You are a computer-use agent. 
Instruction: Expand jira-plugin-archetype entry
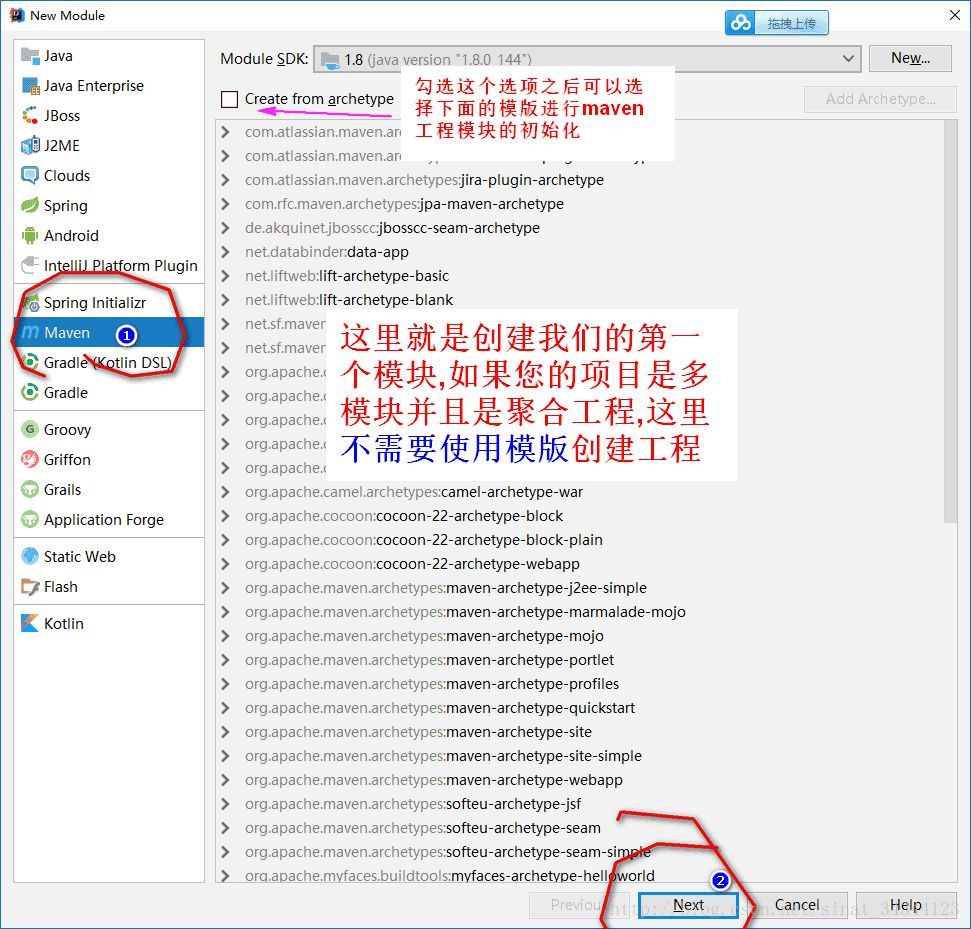[x=225, y=180]
